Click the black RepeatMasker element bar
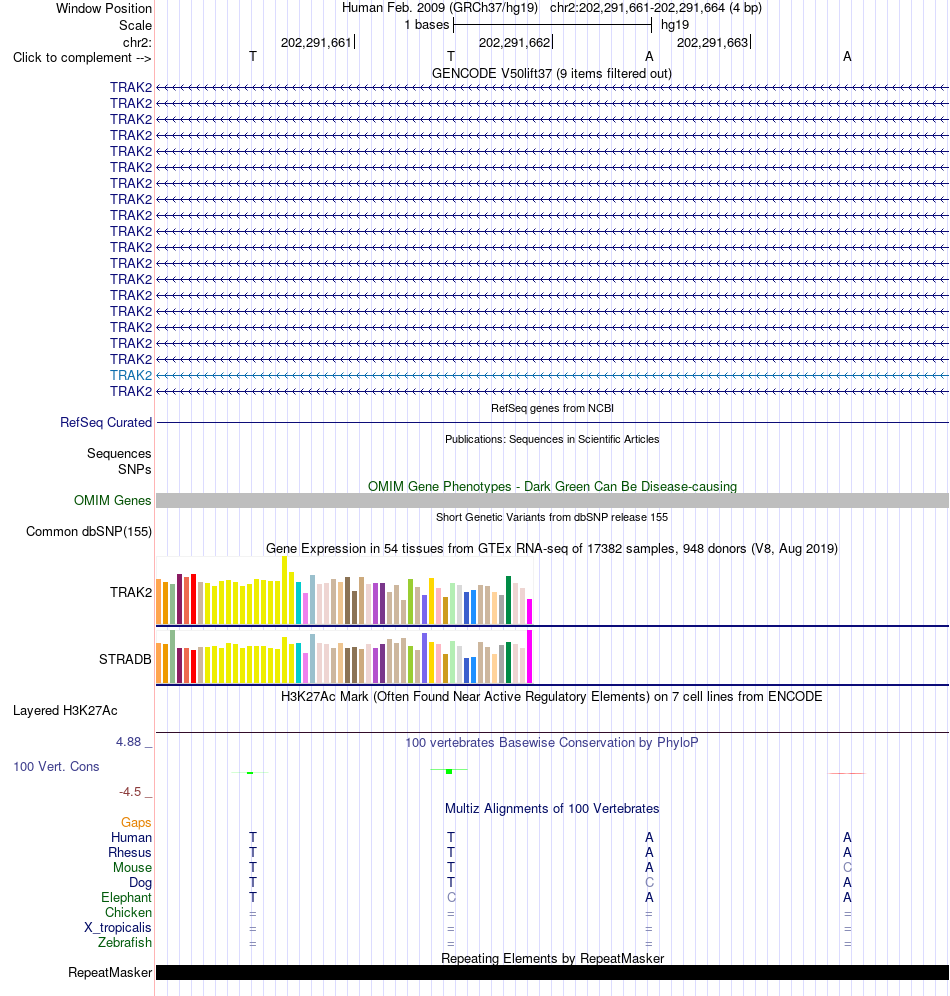 tap(552, 972)
